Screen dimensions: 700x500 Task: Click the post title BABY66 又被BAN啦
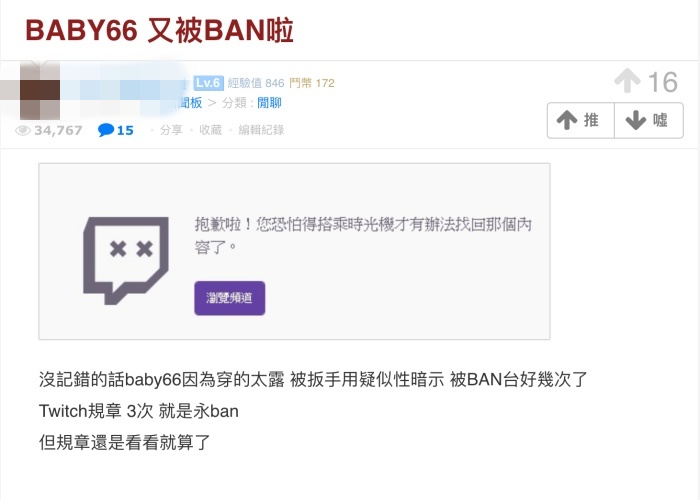tap(159, 30)
